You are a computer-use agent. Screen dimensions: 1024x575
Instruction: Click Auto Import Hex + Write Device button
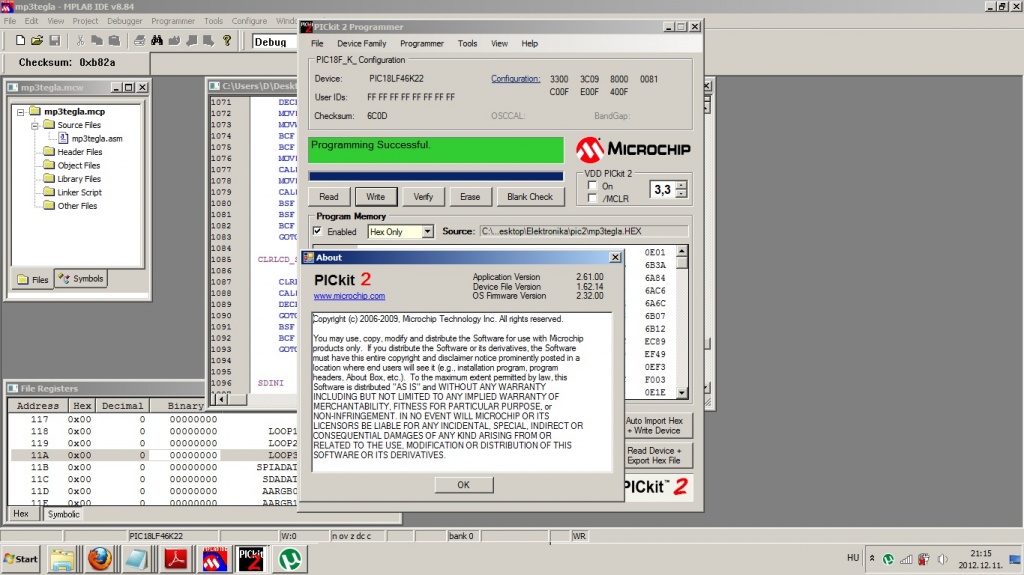click(x=658, y=425)
